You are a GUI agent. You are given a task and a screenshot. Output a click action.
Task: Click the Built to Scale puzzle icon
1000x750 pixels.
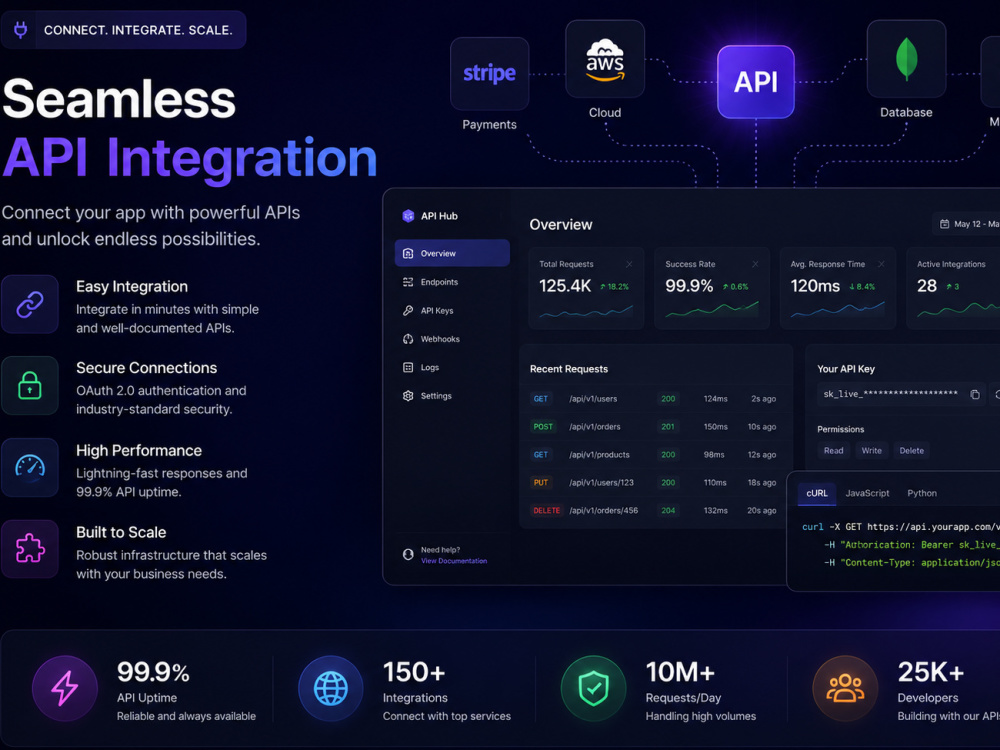tap(29, 549)
